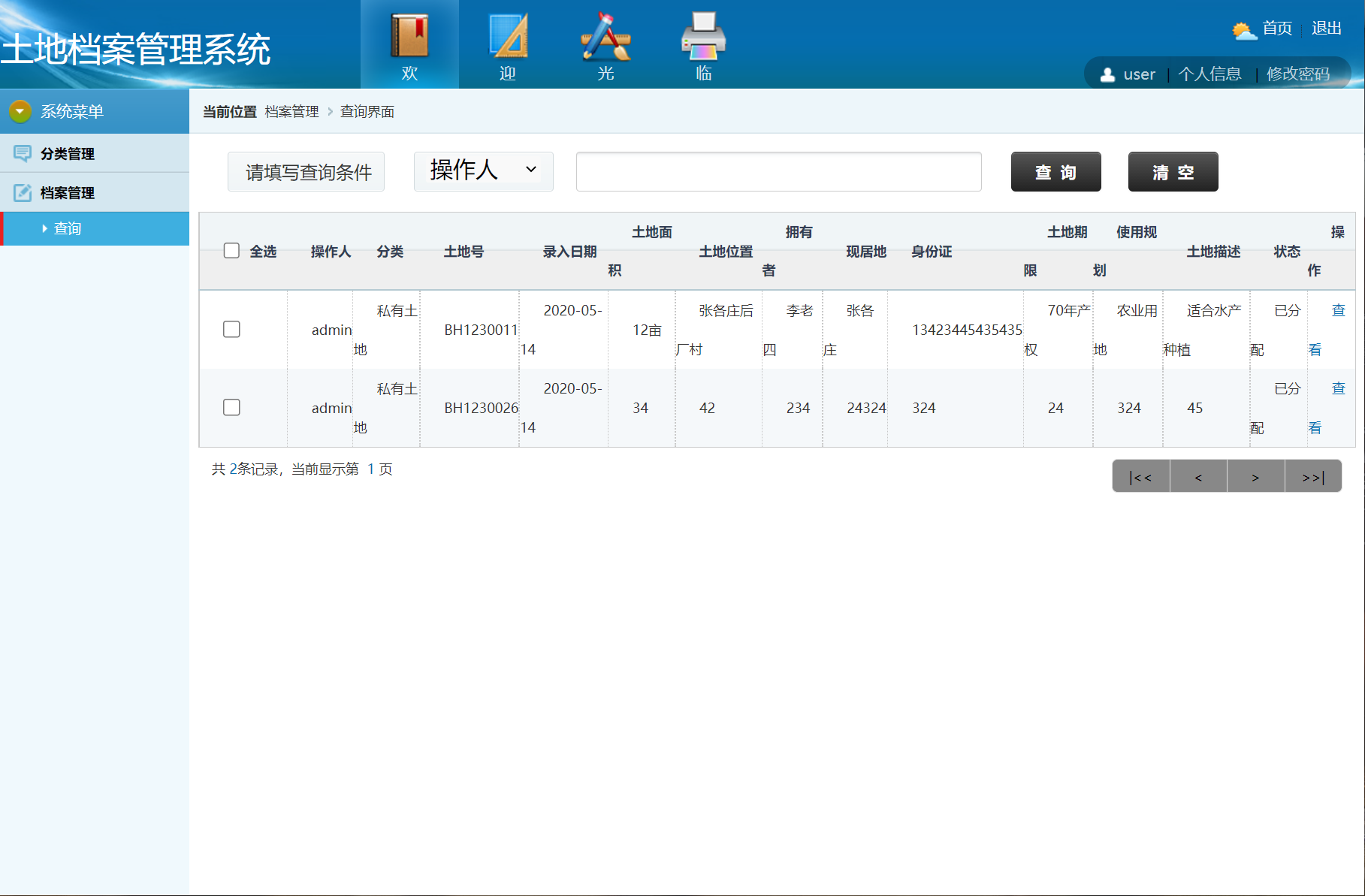The width and height of the screenshot is (1365, 896).
Task: Check the 全选 select-all checkbox
Action: click(x=231, y=250)
